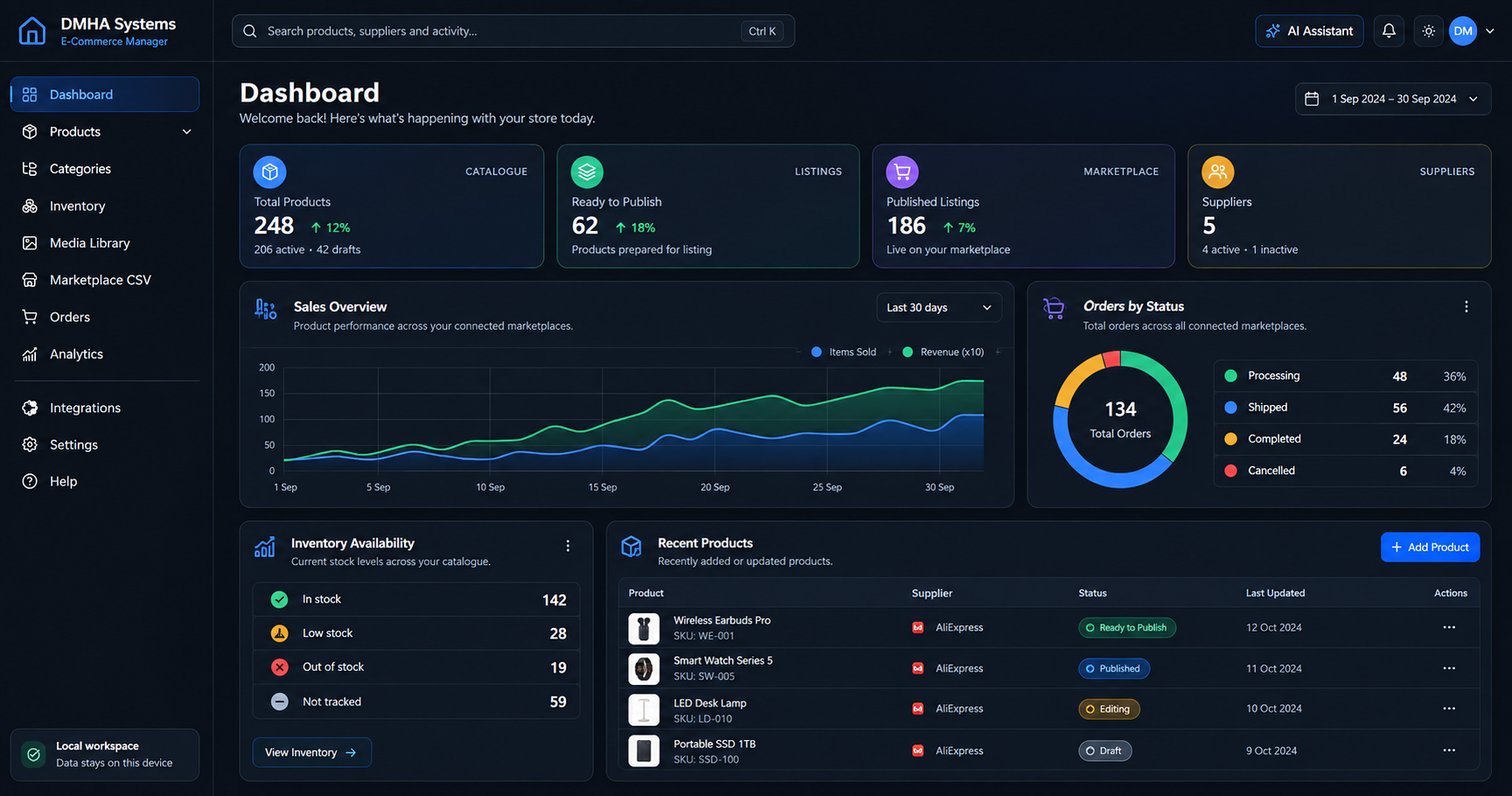Click the Orders by Status cart icon
The height and width of the screenshot is (796, 1512).
1054,308
